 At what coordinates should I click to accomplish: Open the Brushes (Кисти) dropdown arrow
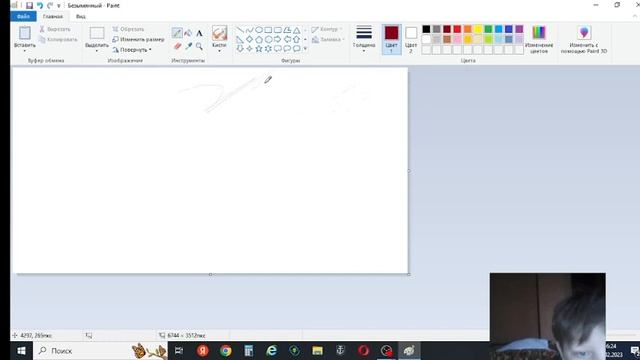pos(219,51)
